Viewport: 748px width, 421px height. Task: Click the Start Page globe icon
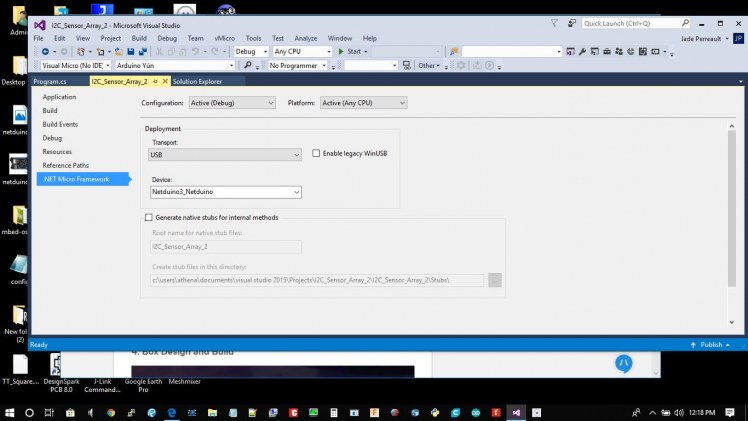pos(631,51)
